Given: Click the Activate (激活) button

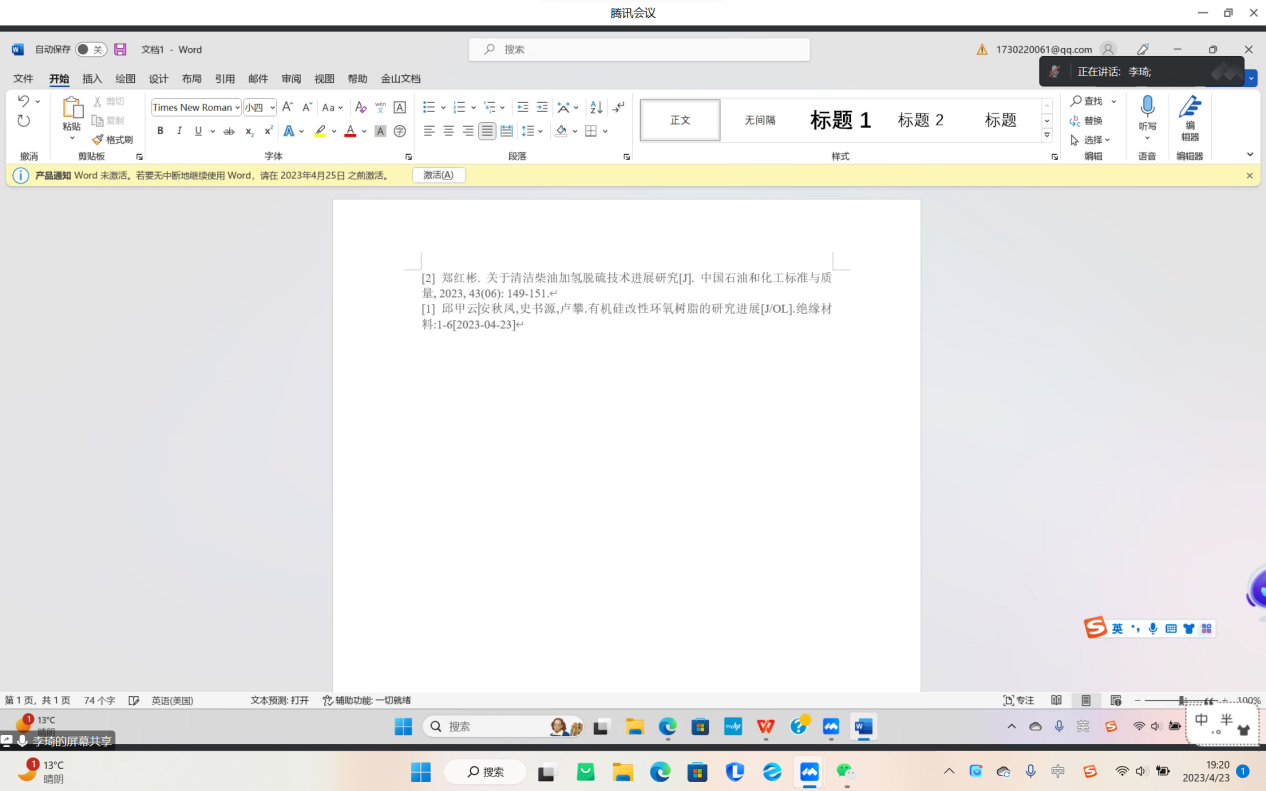Looking at the screenshot, I should [x=438, y=175].
